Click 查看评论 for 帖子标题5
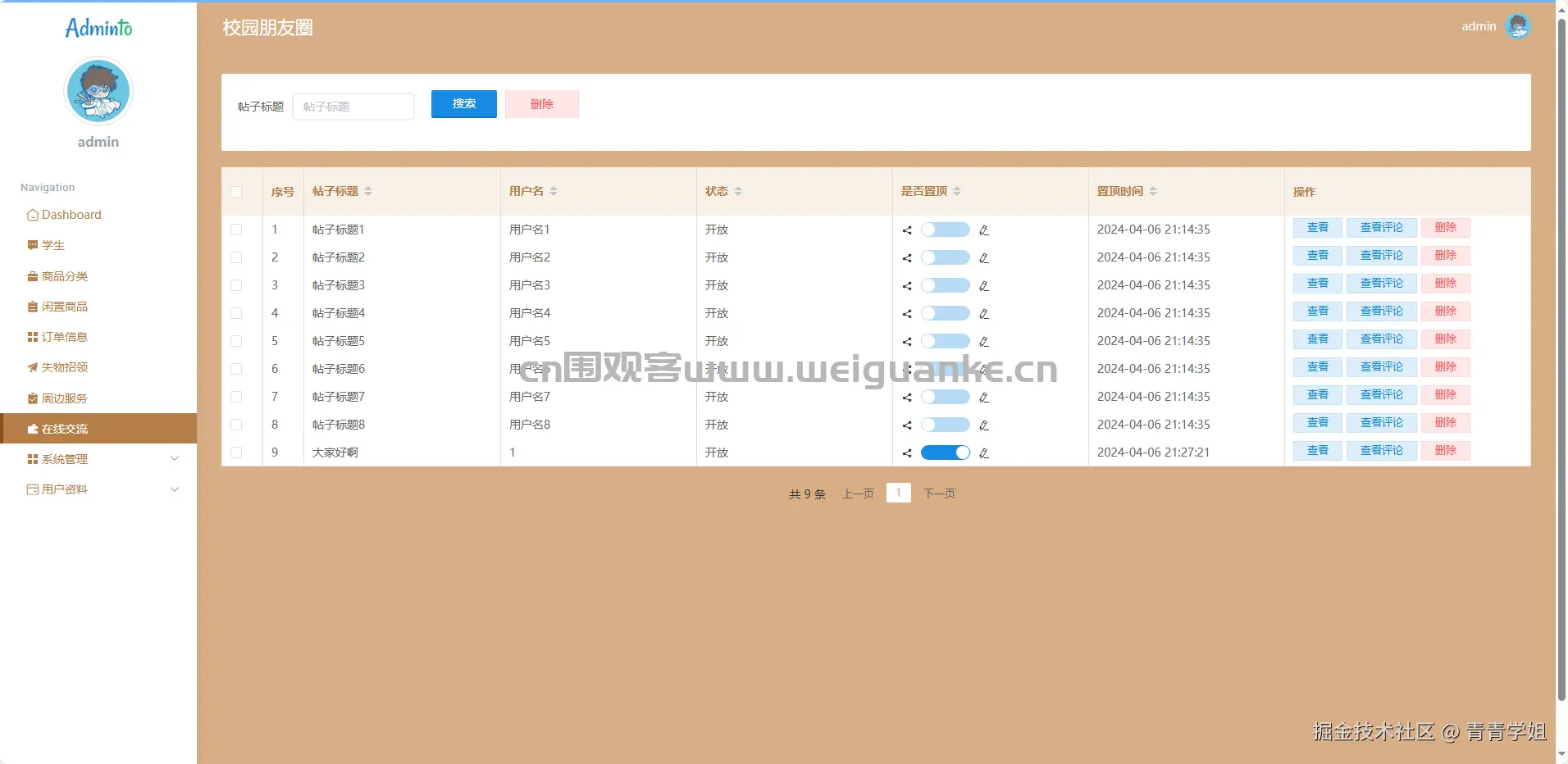This screenshot has height=764, width=1568. pos(1380,339)
